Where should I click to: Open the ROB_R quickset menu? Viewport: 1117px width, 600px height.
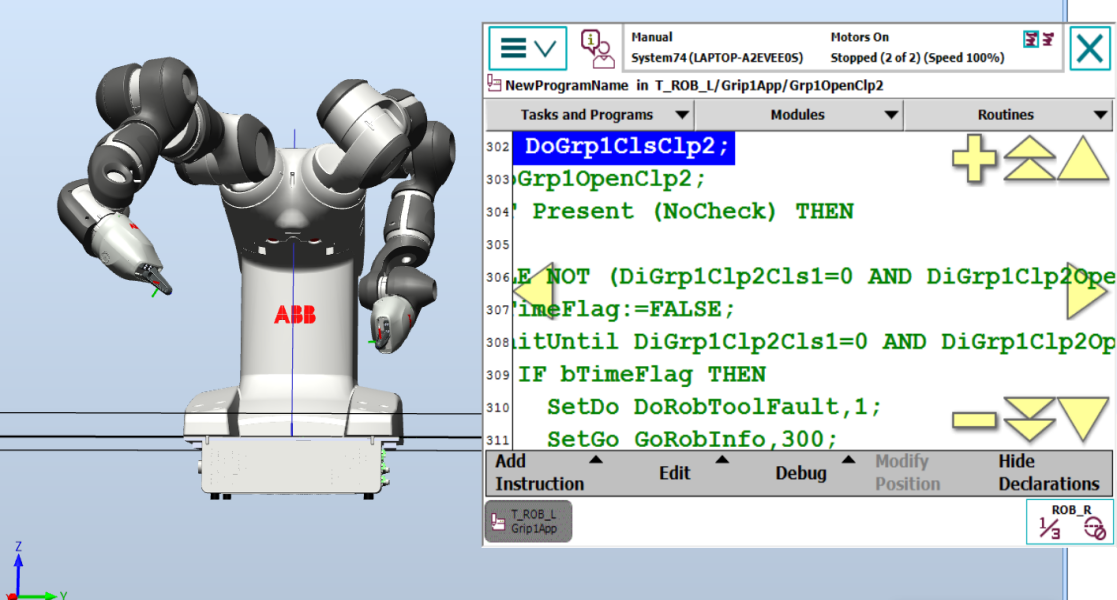pyautogui.click(x=1069, y=522)
